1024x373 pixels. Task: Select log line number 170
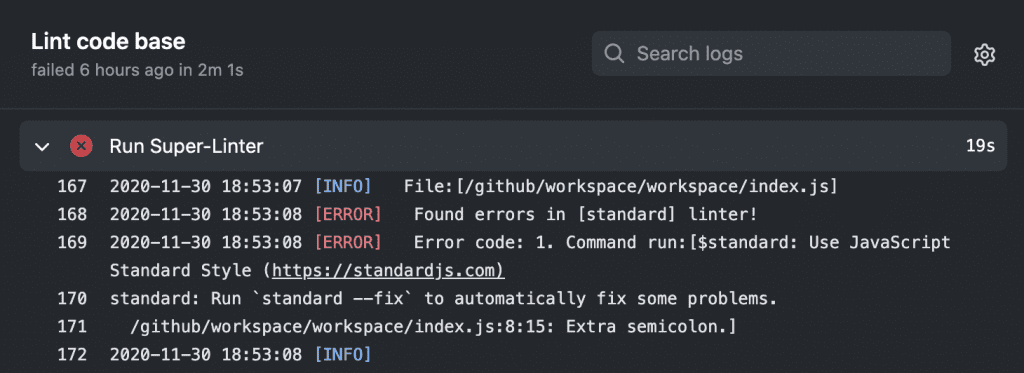[72, 299]
